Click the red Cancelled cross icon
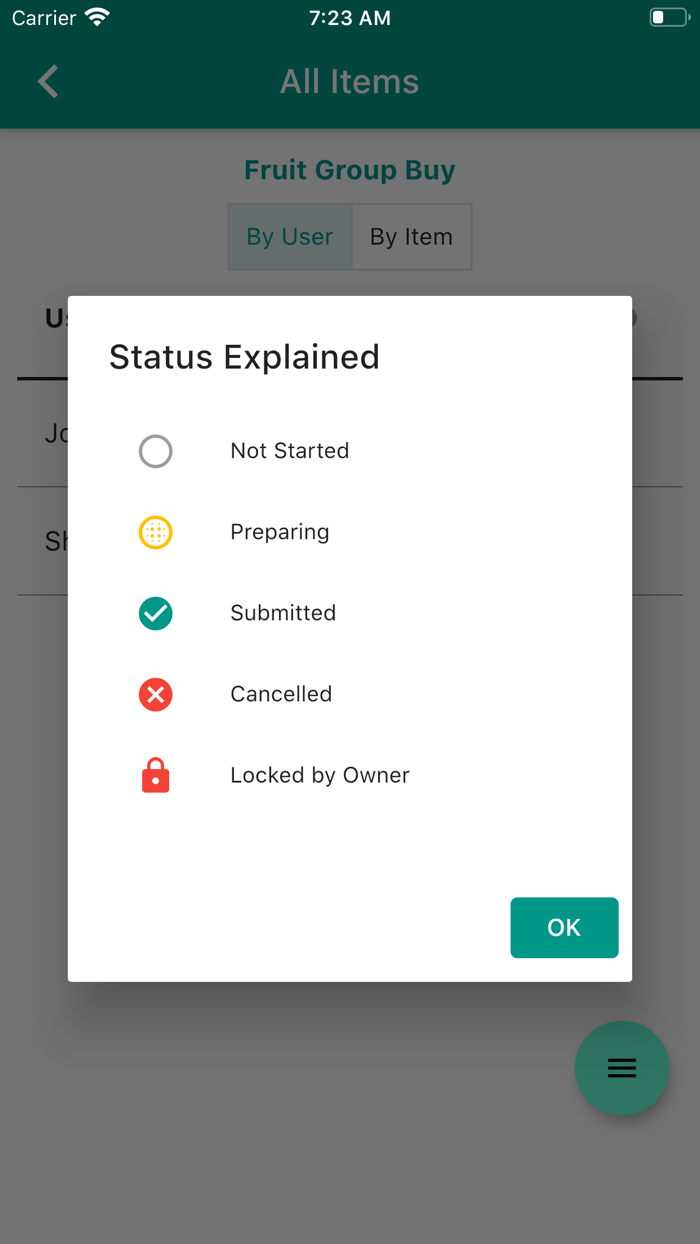 156,695
